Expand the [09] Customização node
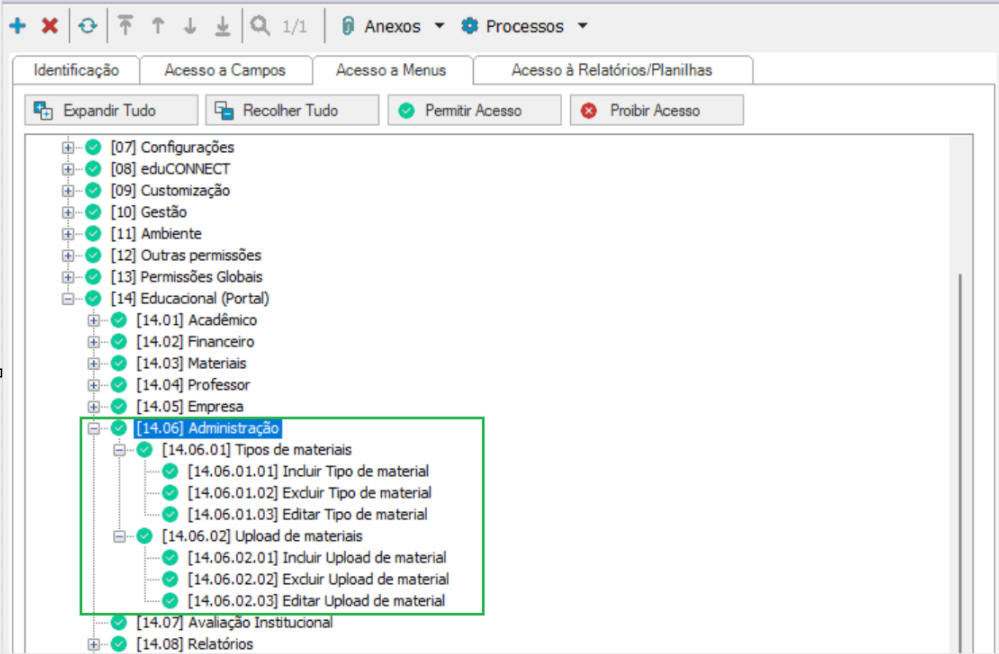Screen dimensions: 999x654 (x=68, y=191)
